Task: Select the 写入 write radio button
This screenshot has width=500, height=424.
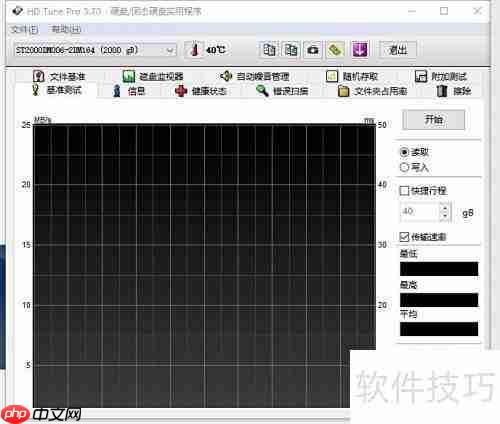Action: pyautogui.click(x=414, y=167)
